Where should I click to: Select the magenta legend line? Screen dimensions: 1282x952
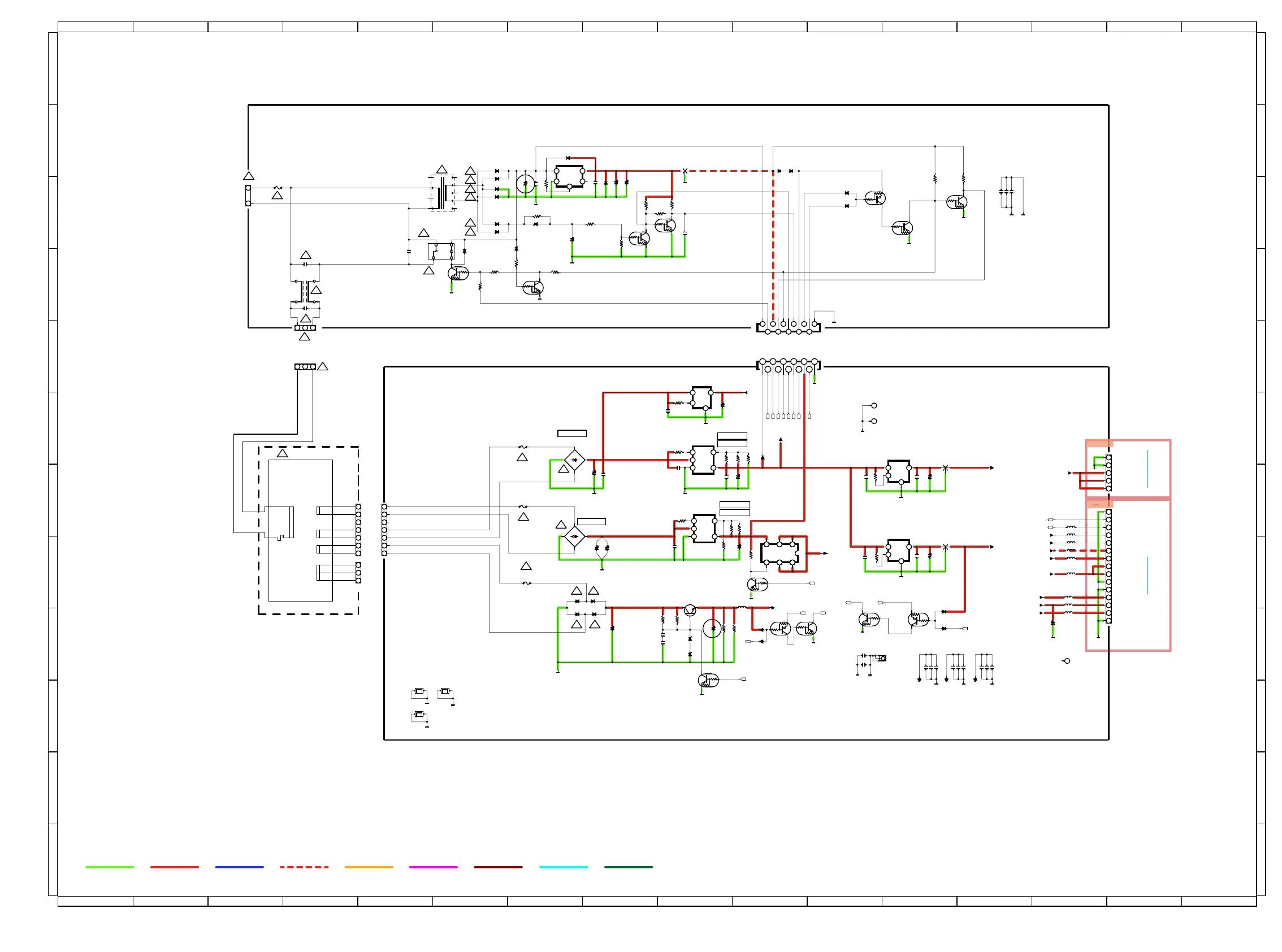click(434, 867)
